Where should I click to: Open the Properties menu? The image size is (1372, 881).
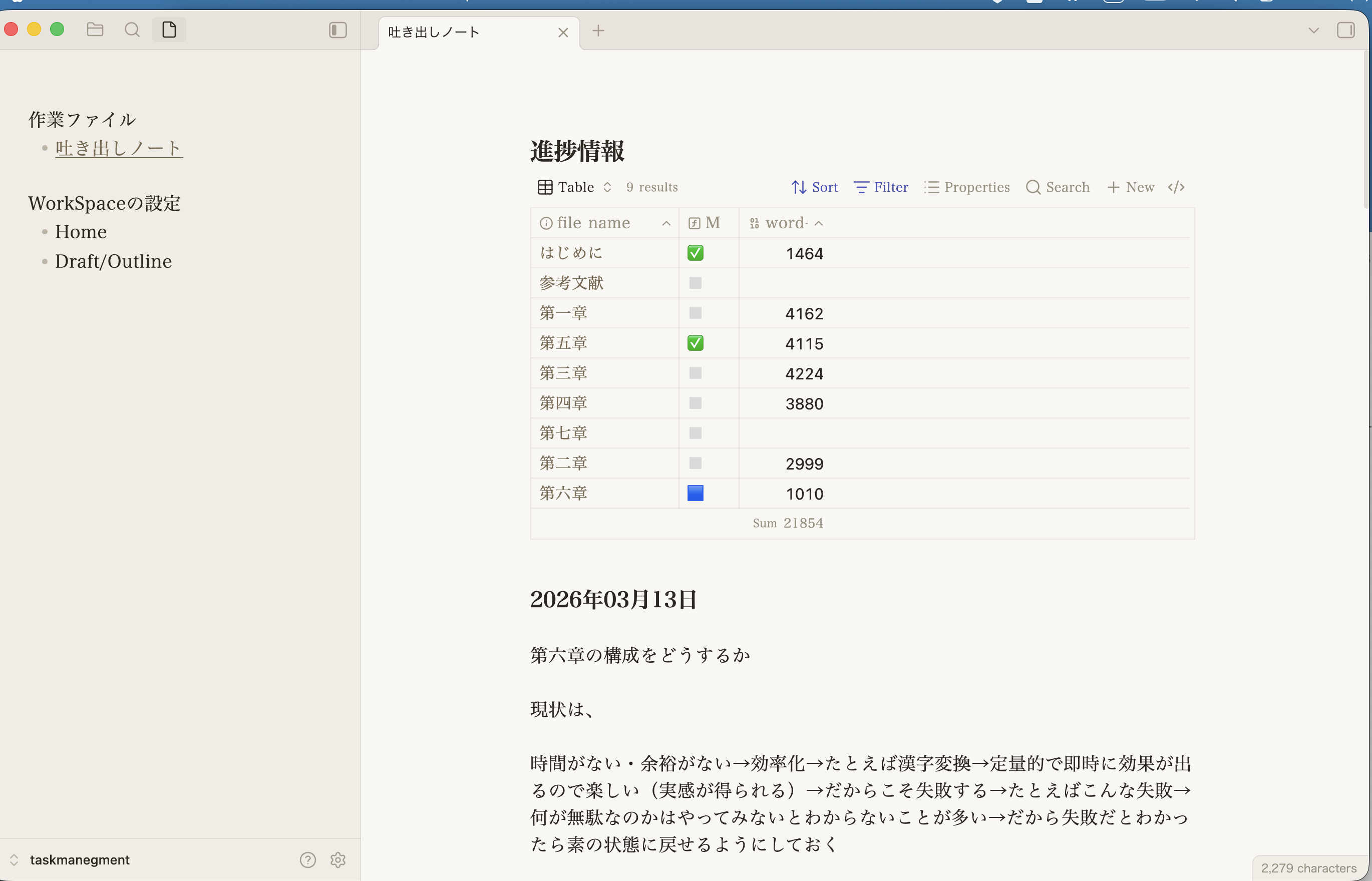(x=967, y=187)
